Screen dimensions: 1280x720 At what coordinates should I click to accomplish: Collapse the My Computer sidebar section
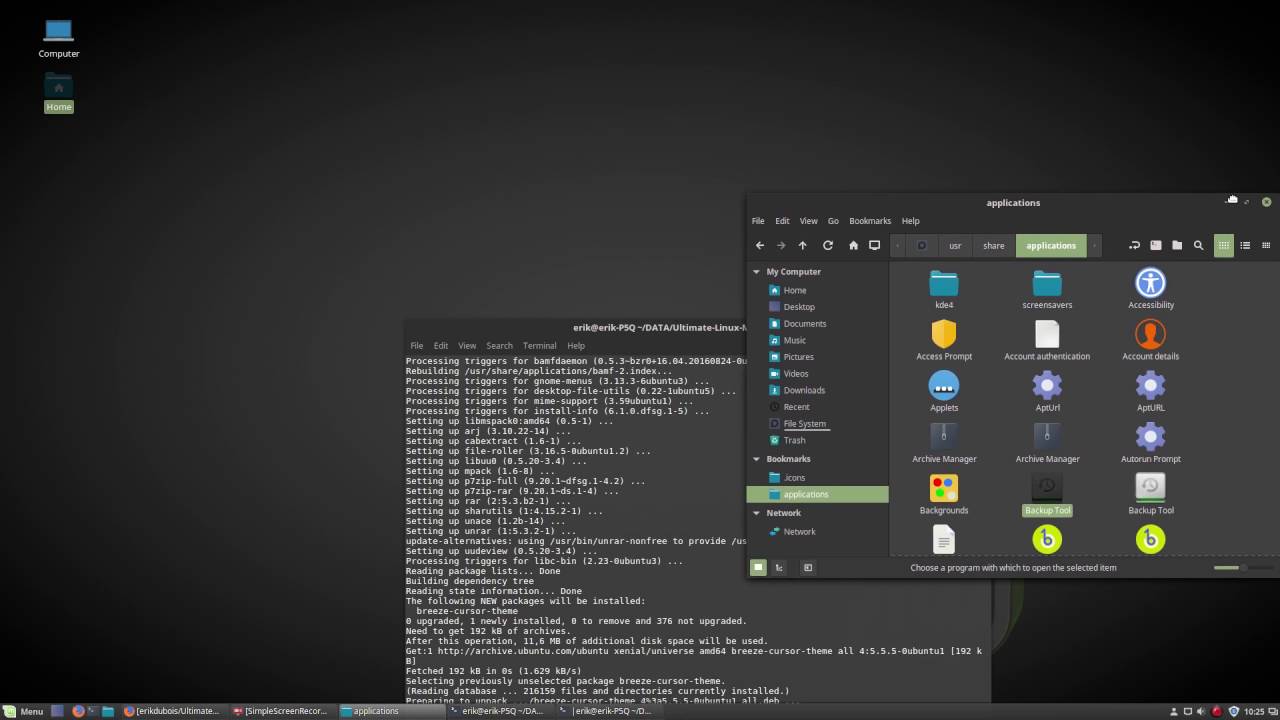pyautogui.click(x=756, y=272)
